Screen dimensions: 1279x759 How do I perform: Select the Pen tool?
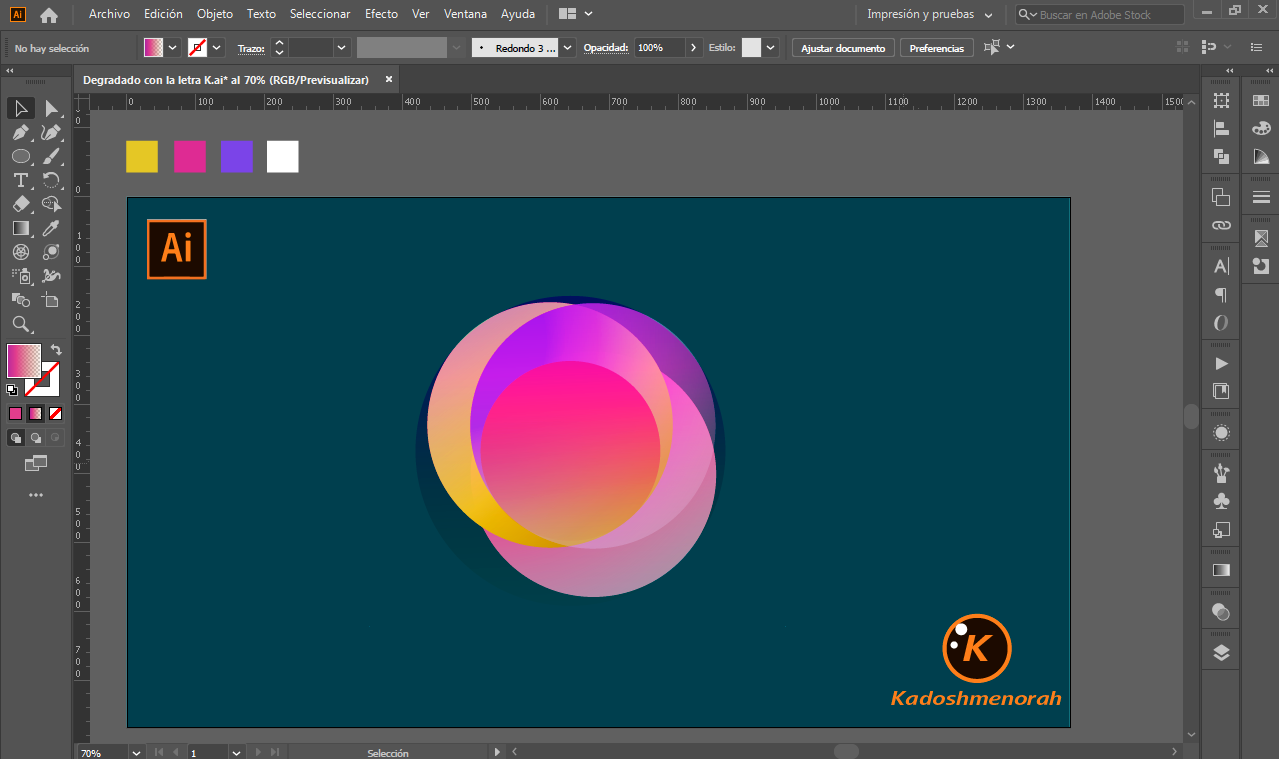point(21,132)
